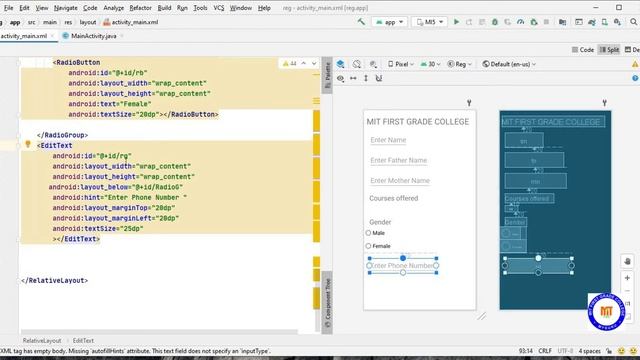This screenshot has width=640, height=360.
Task: Go to next highlighted warning arrow down
Action: [314, 63]
